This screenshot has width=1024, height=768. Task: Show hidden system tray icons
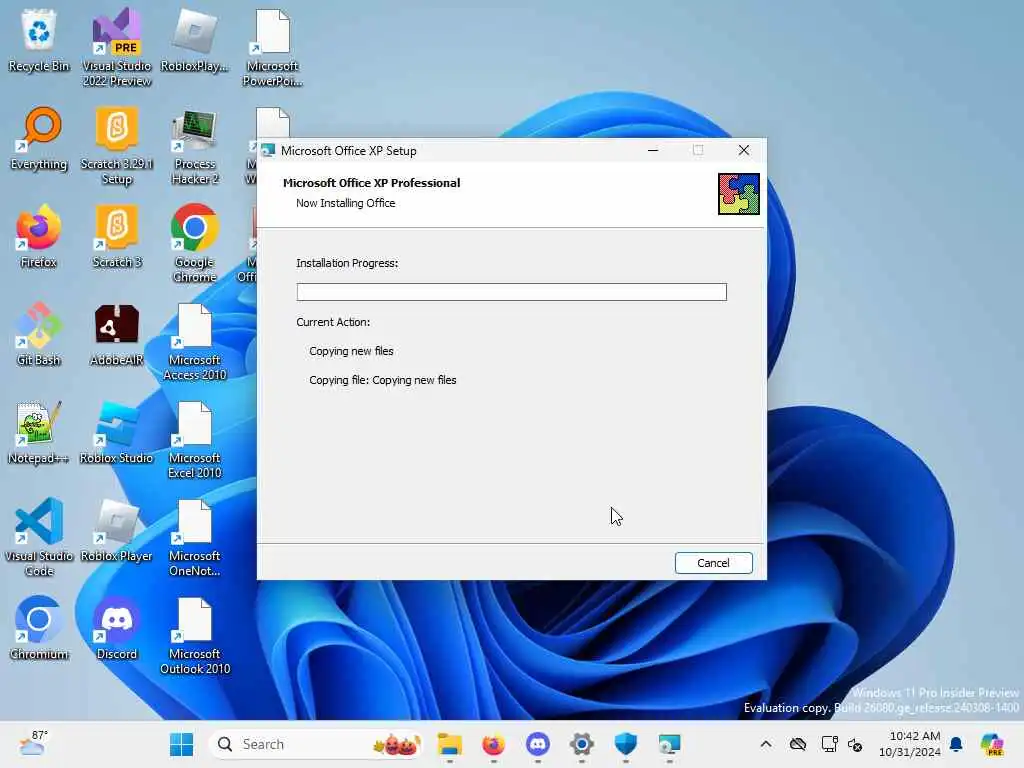[x=765, y=744]
